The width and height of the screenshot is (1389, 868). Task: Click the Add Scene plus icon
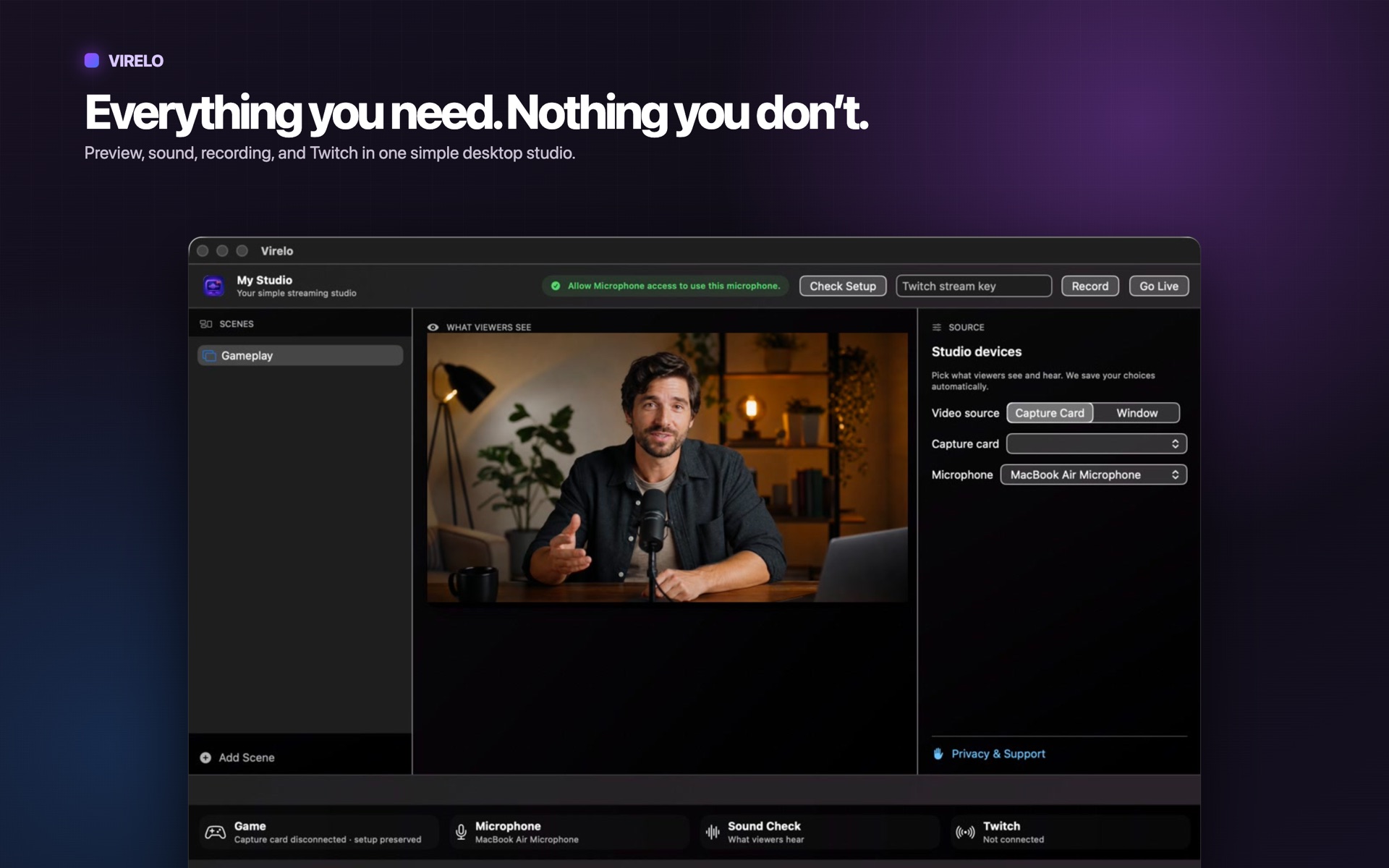(205, 757)
